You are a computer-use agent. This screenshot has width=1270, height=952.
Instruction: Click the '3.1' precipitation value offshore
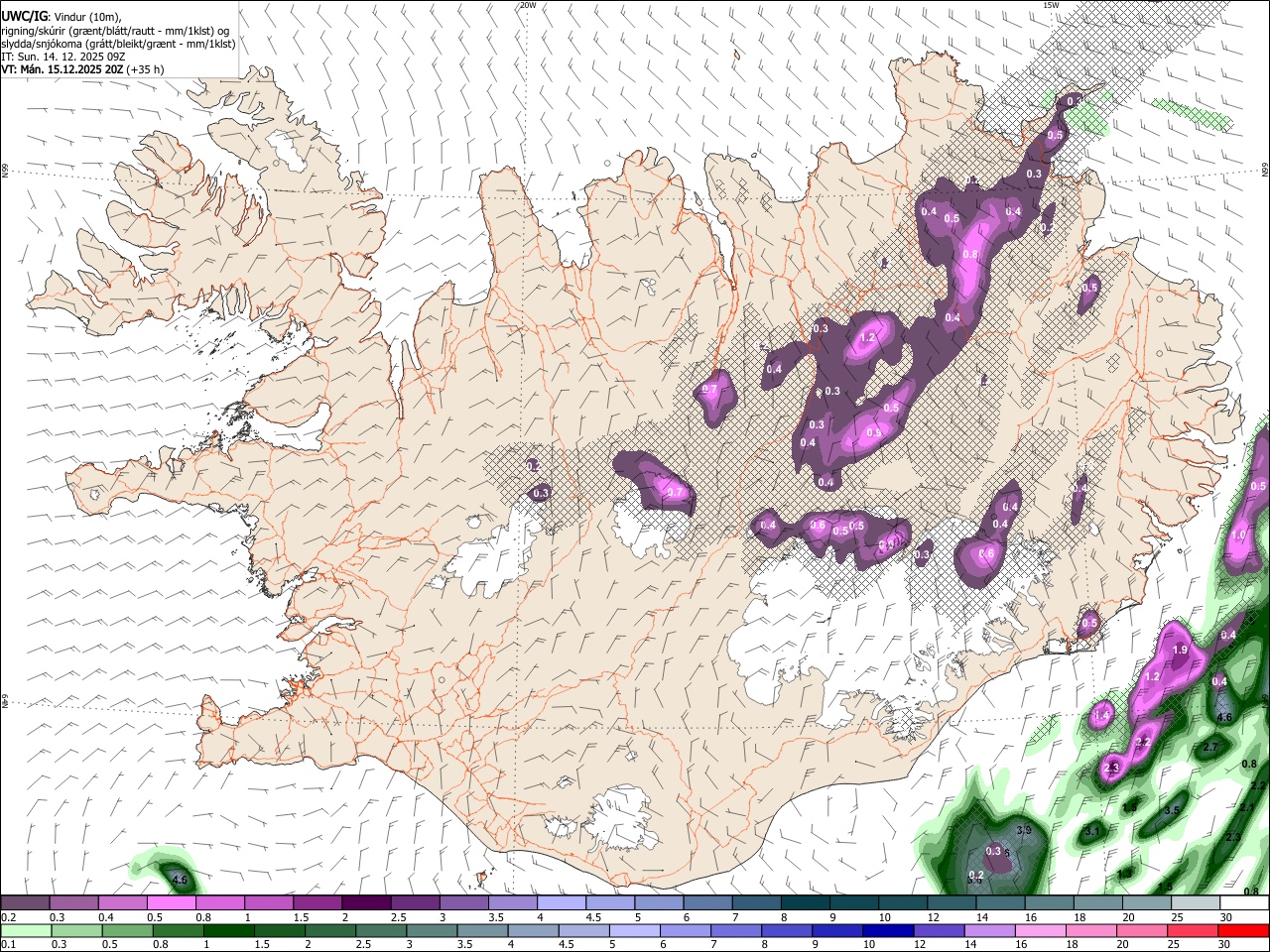1092,831
